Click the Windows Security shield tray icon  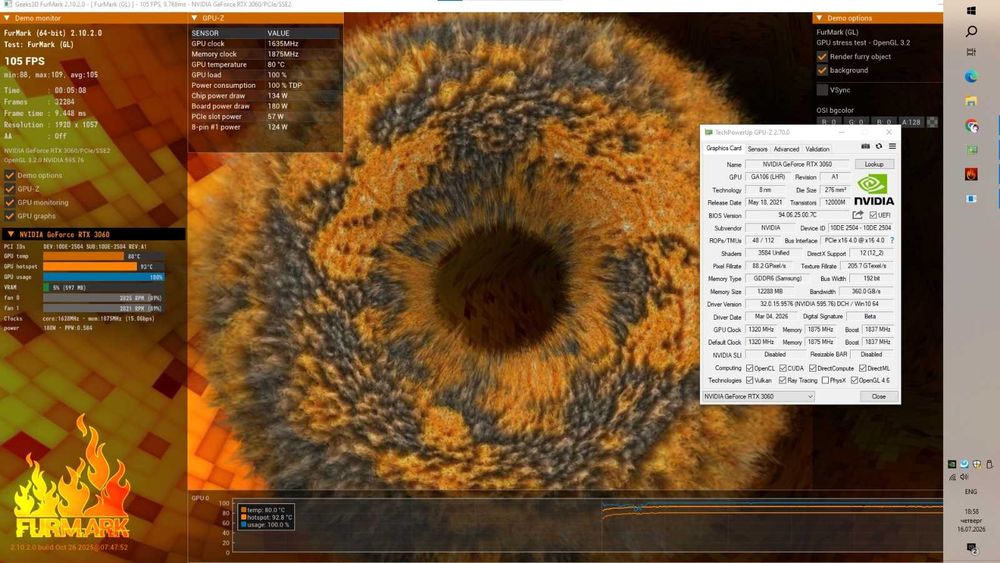tap(977, 464)
